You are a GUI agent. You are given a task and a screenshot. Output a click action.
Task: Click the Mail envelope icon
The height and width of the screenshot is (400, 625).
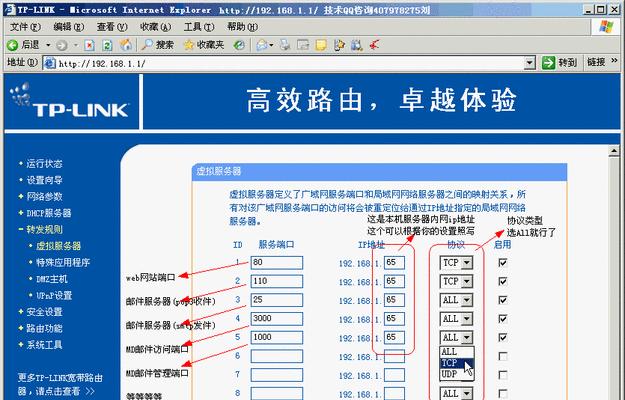[x=262, y=45]
